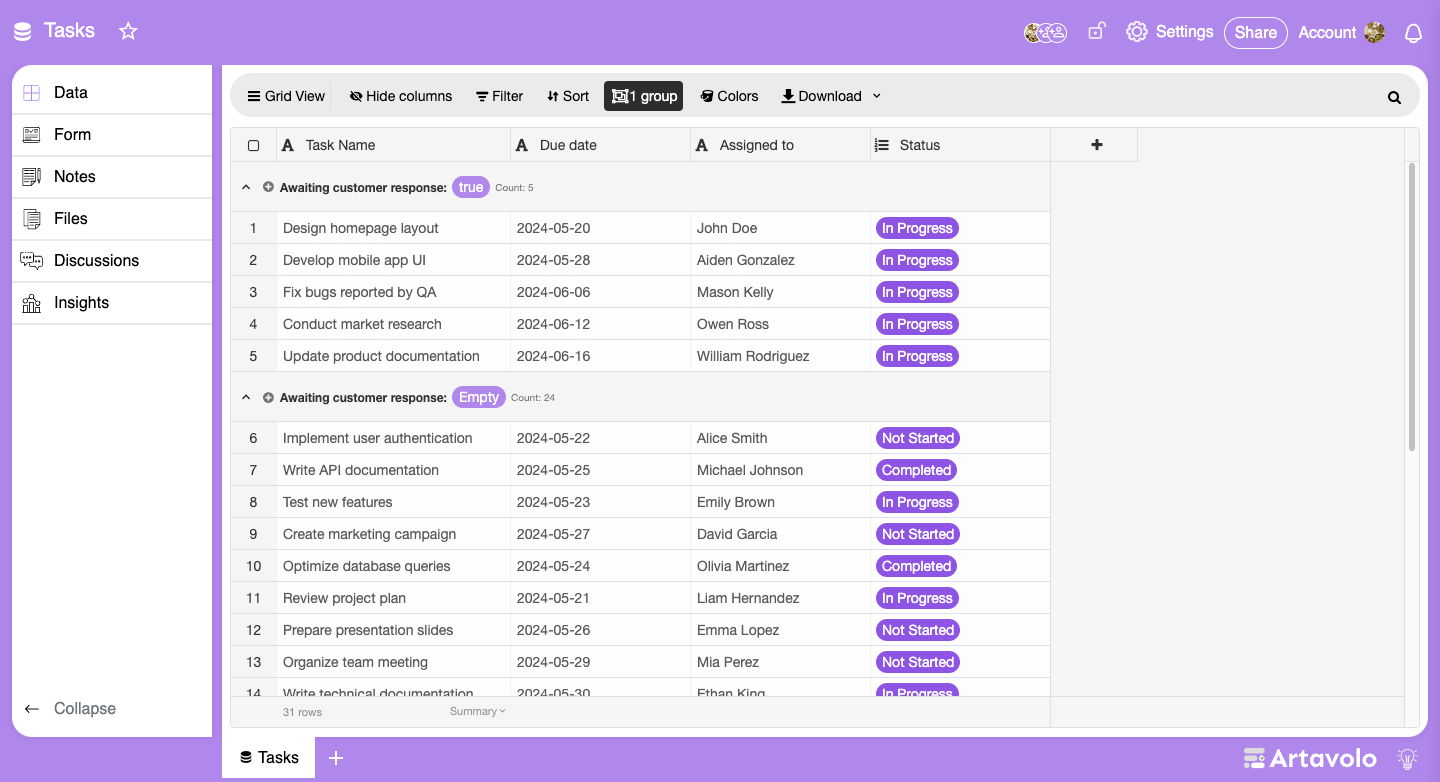1440x782 pixels.
Task: Click the collaborators avatar group icon
Action: click(x=1045, y=33)
